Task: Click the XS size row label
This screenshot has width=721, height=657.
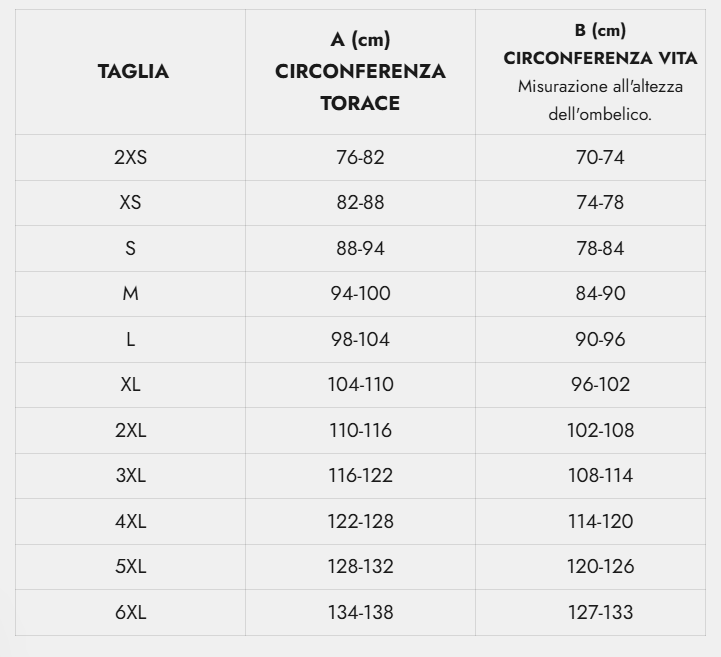Action: [x=131, y=202]
